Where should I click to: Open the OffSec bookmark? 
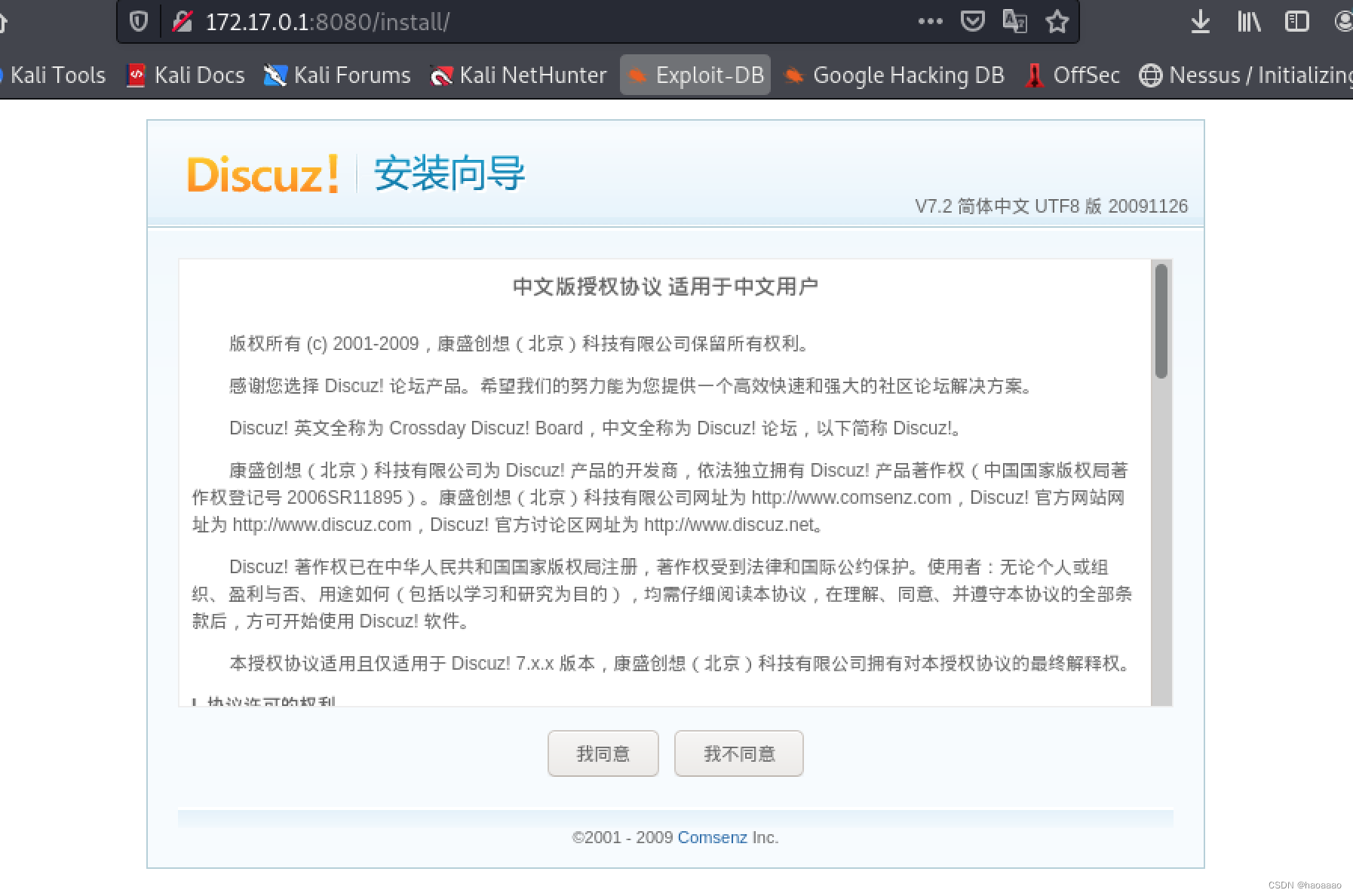[x=1072, y=75]
